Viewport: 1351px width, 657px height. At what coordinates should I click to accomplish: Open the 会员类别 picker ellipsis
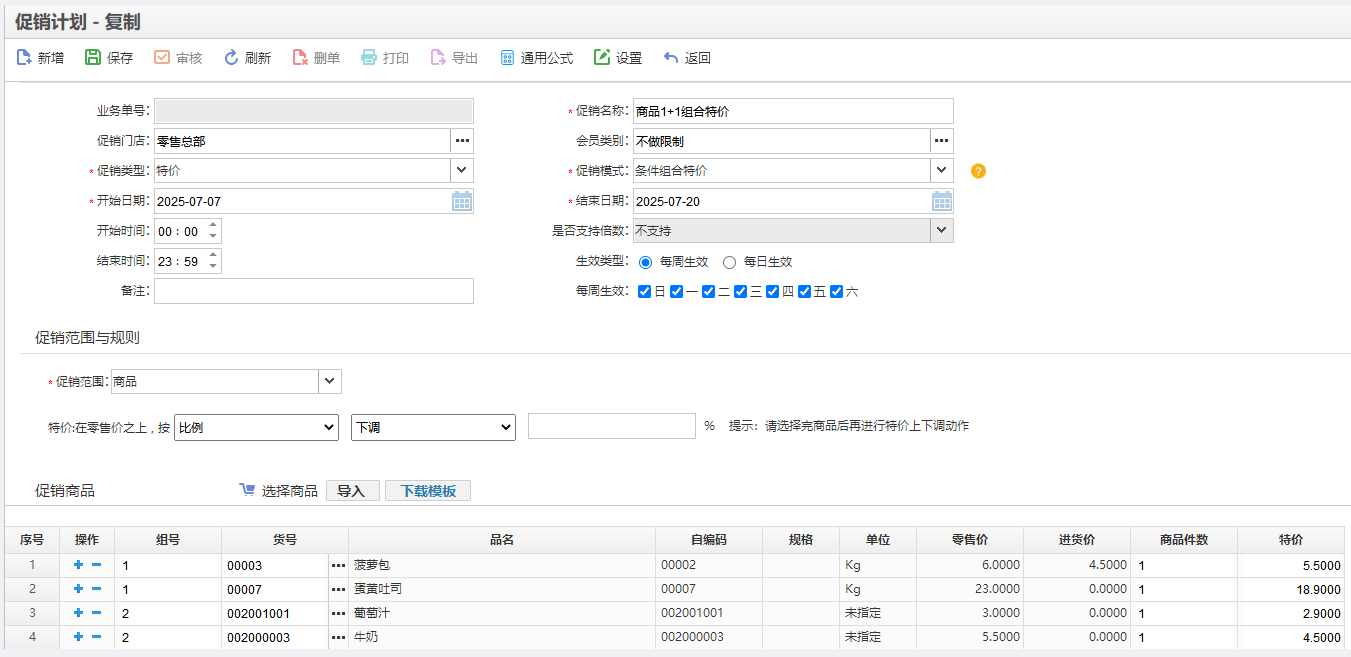pyautogui.click(x=942, y=141)
